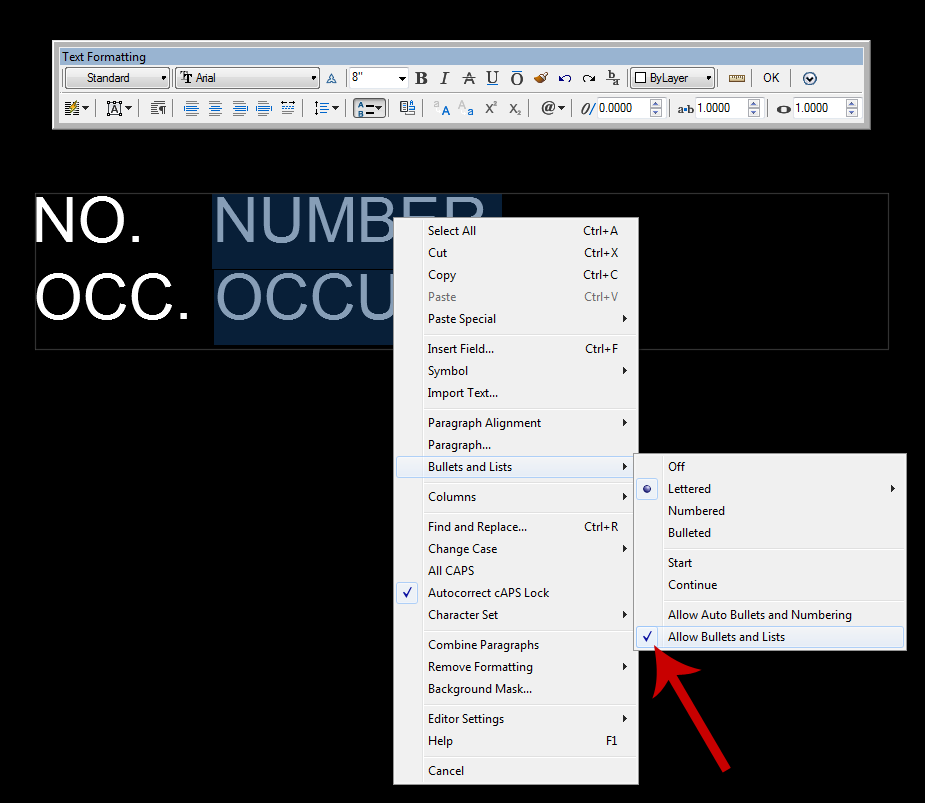Open the font dropdown showing Arial
The image size is (925, 803).
point(314,77)
